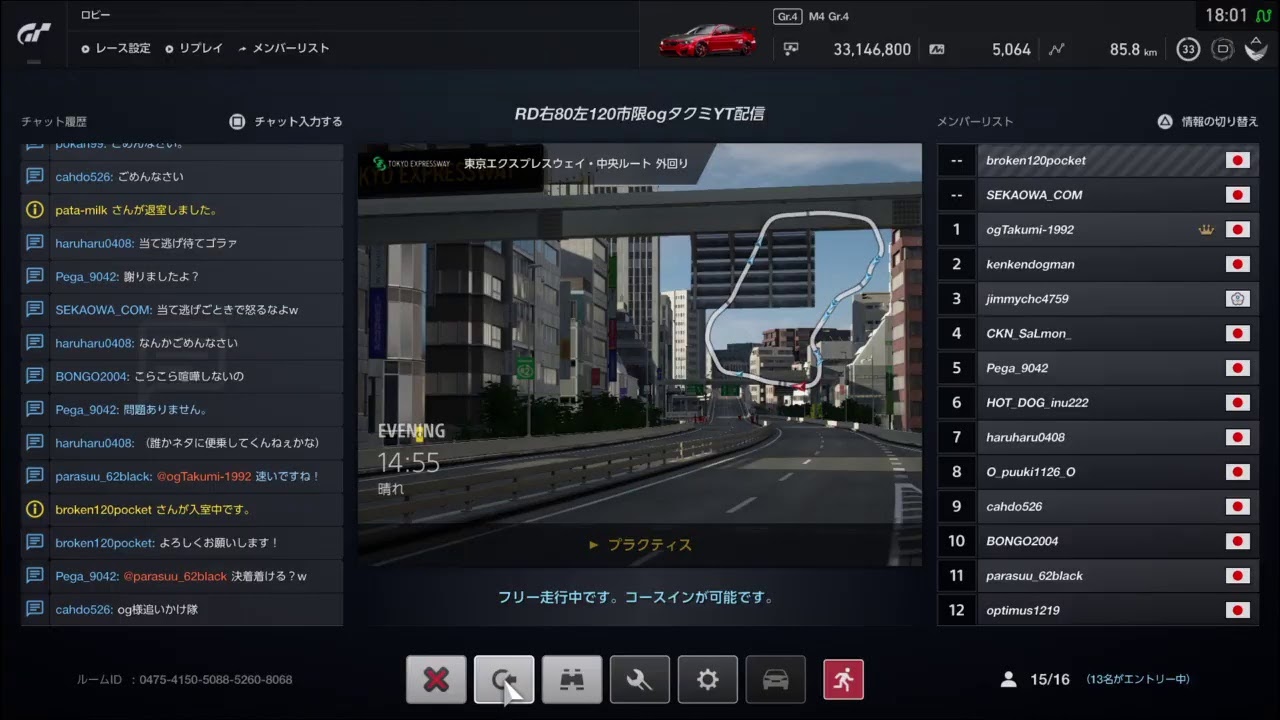Select member kenkendogman
The height and width of the screenshot is (720, 1280).
coord(1098,264)
